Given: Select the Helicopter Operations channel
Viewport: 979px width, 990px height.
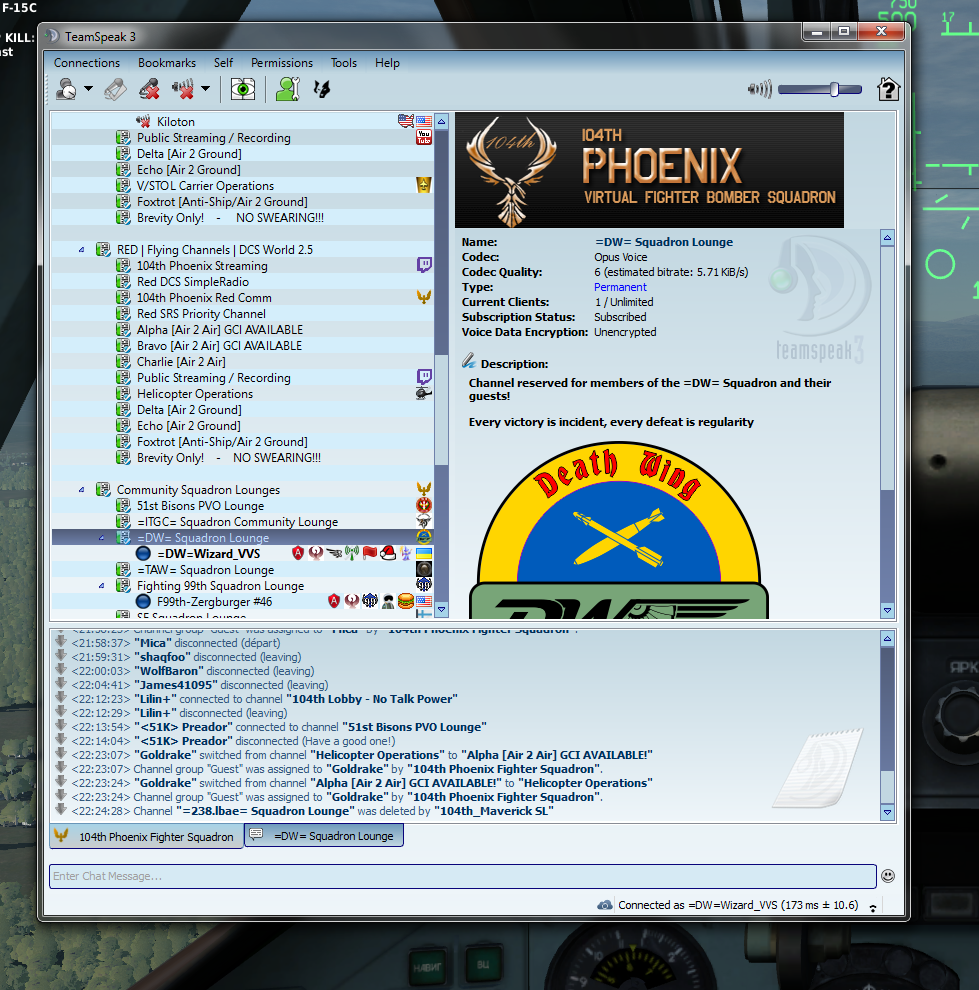Looking at the screenshot, I should coord(195,394).
